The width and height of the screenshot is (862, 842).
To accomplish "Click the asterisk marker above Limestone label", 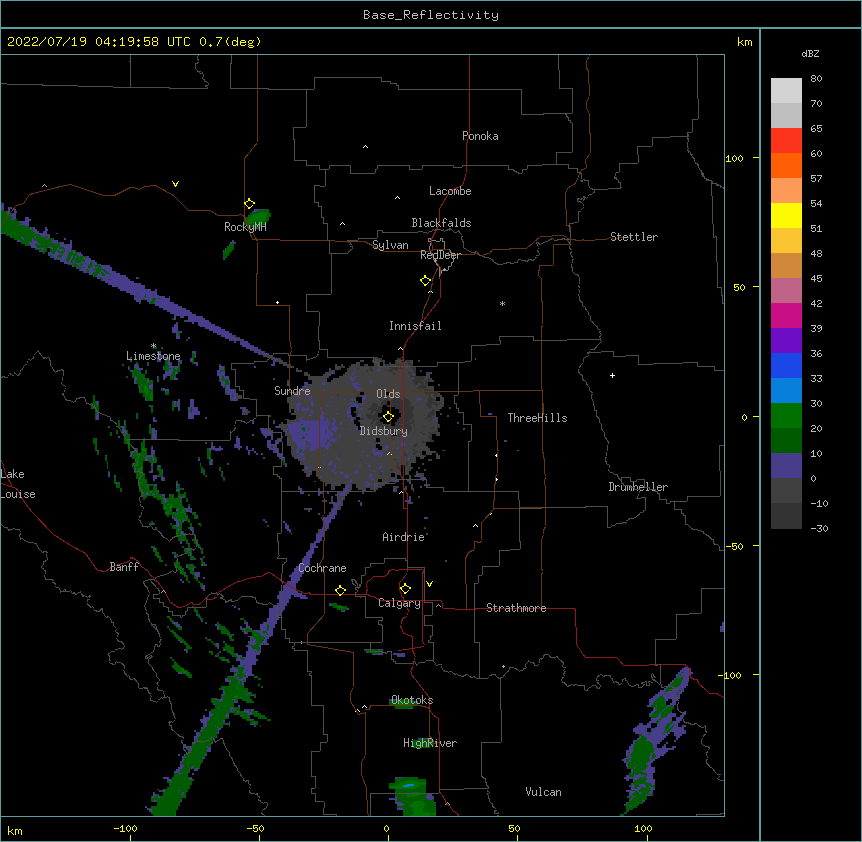I will point(153,346).
